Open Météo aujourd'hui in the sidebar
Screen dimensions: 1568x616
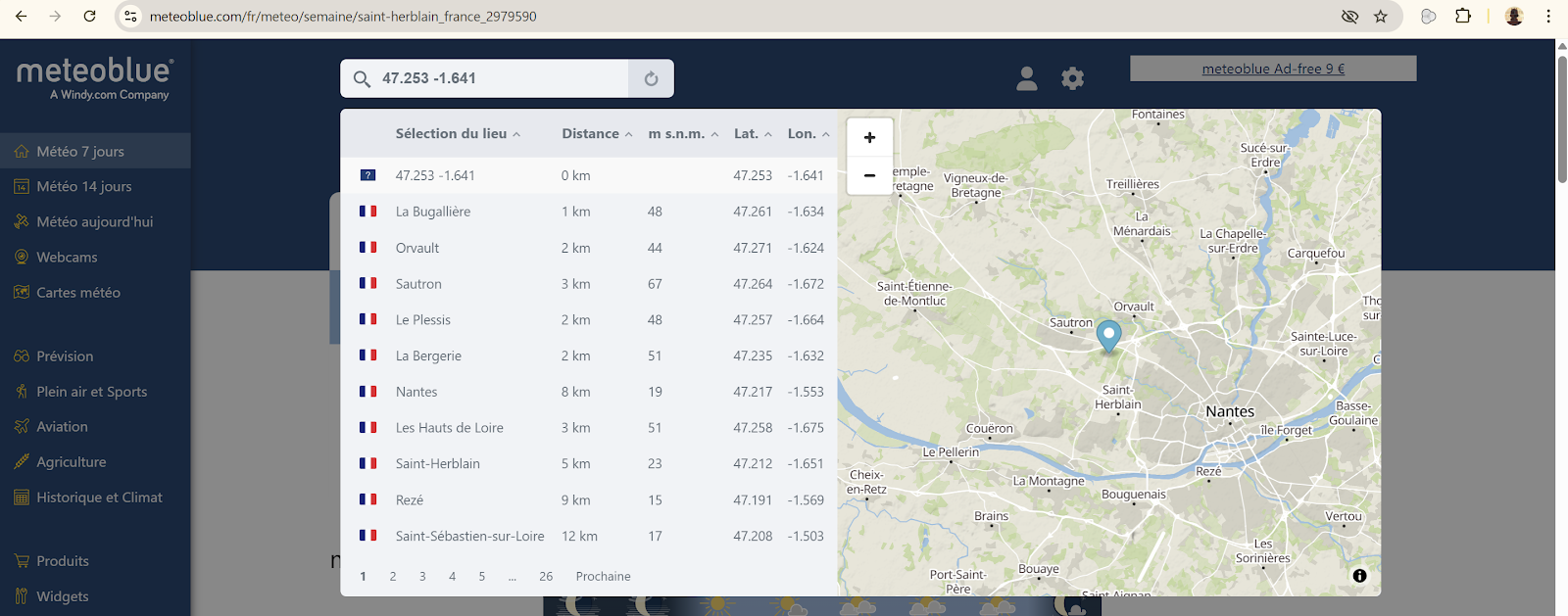[95, 221]
